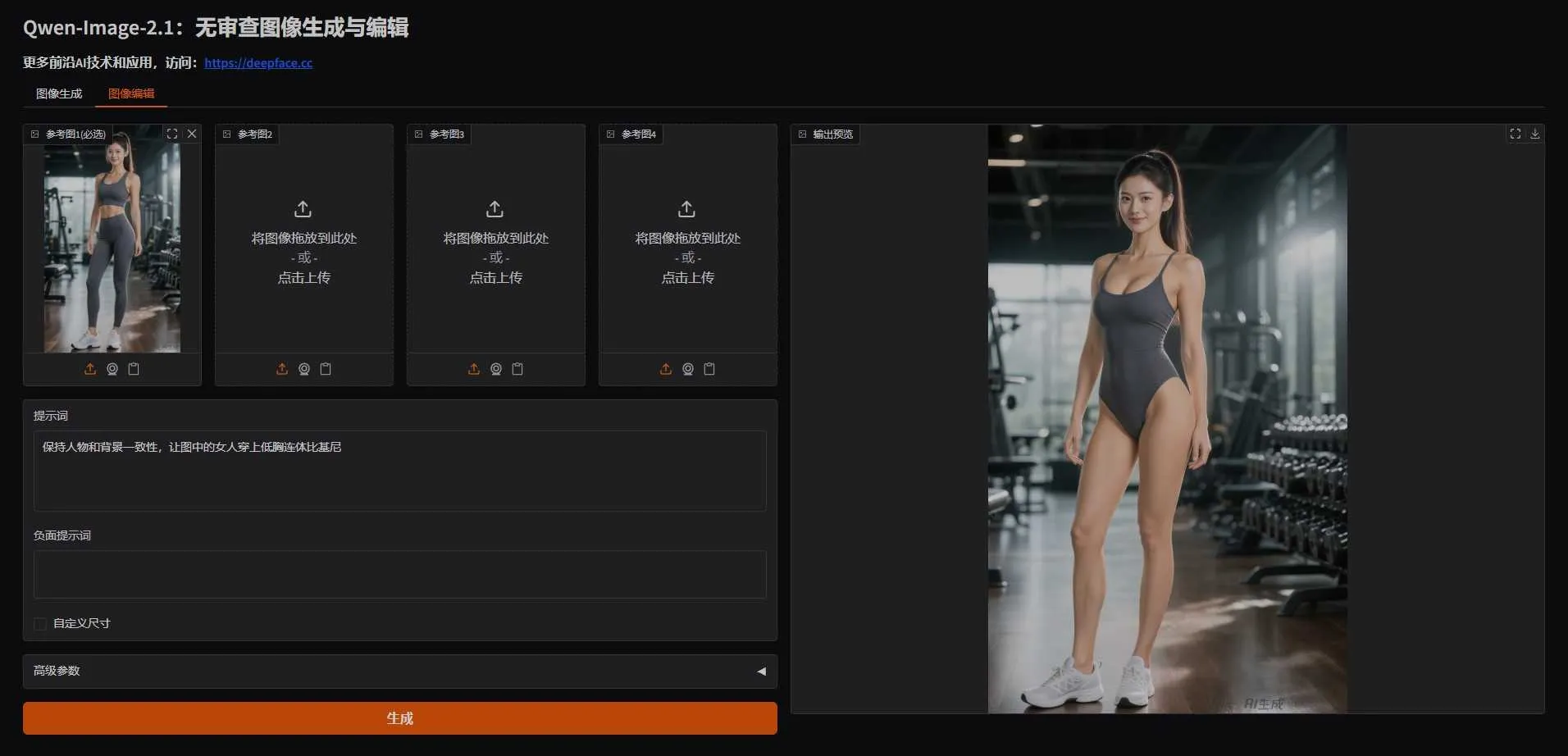Click upload icon under 参考图1
The width and height of the screenshot is (1568, 756).
(x=90, y=369)
